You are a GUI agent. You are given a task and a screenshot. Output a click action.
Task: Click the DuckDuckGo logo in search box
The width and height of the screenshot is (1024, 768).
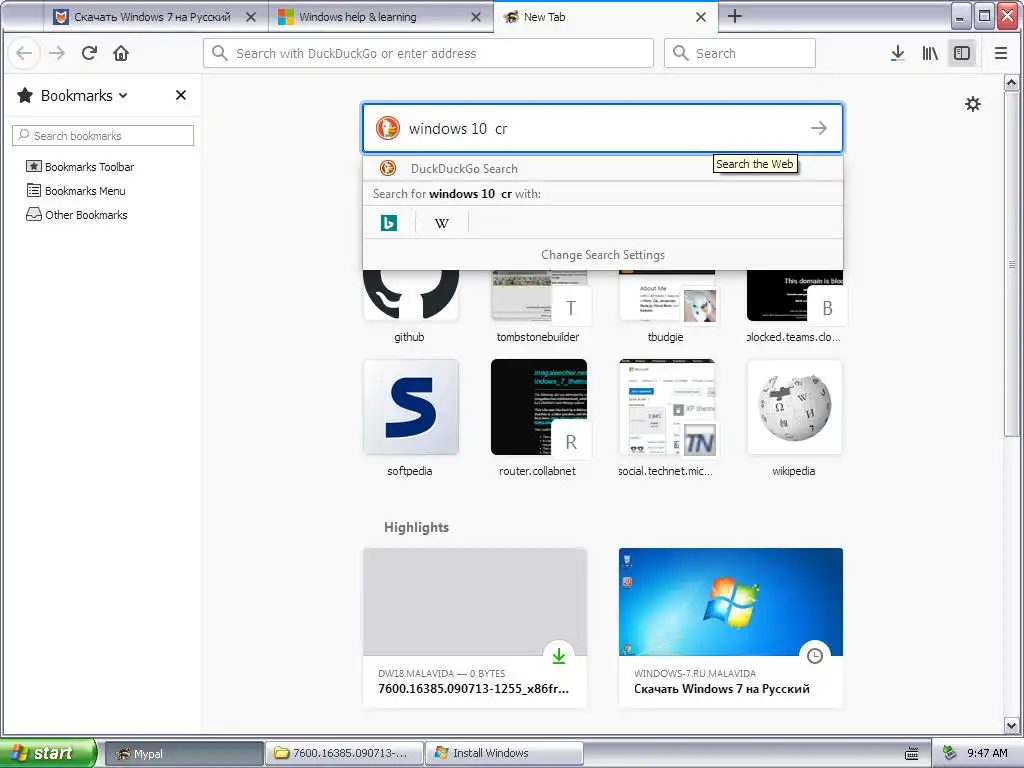point(387,128)
